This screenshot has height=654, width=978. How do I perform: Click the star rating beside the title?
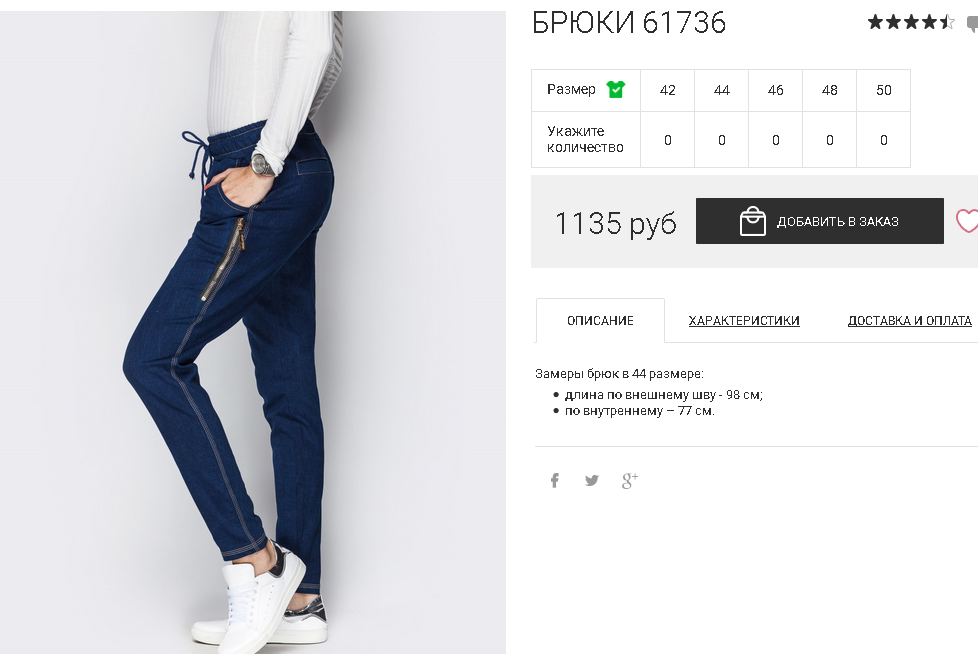(911, 22)
